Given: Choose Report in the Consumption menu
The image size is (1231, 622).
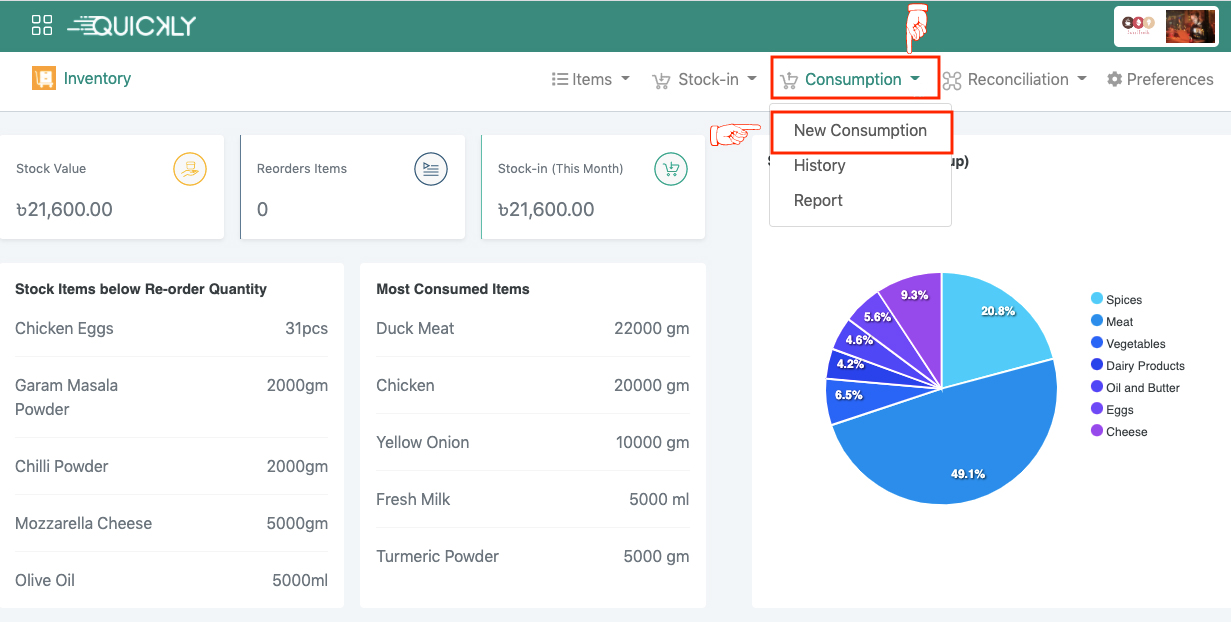Looking at the screenshot, I should (x=818, y=201).
